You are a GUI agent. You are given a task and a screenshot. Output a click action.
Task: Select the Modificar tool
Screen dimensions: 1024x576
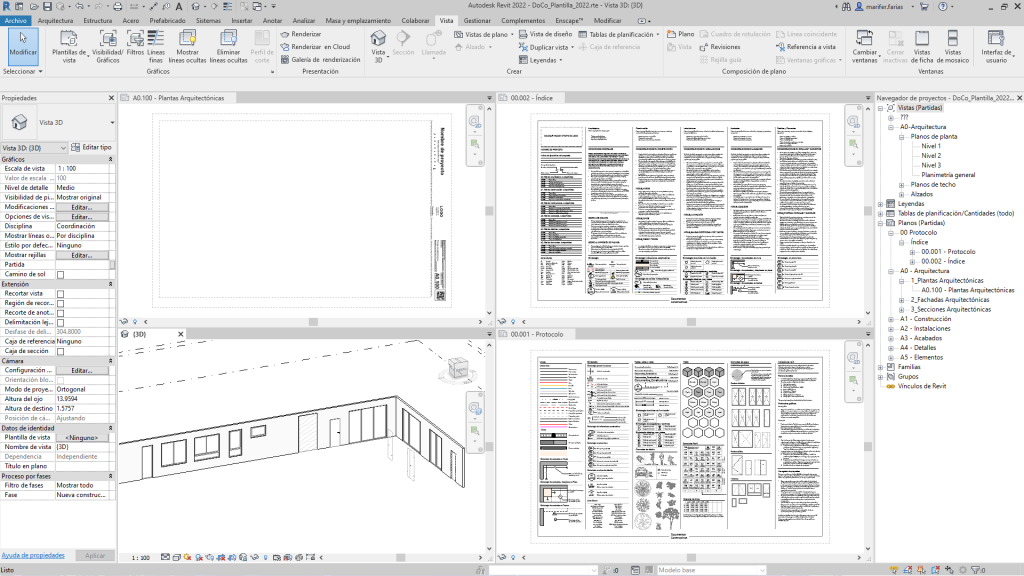[22, 42]
